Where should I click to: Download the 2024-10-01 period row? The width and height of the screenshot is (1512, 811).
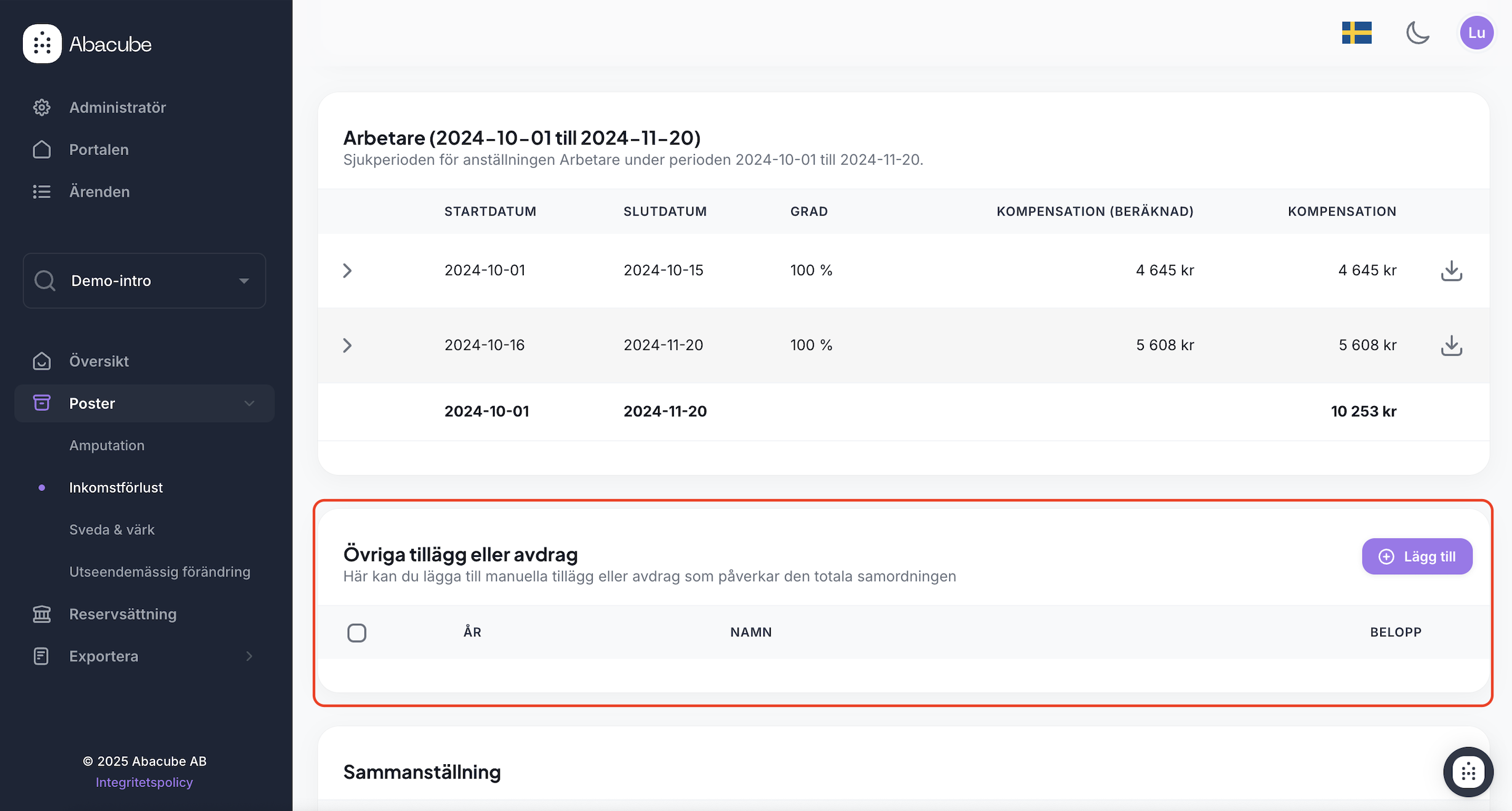click(1451, 271)
